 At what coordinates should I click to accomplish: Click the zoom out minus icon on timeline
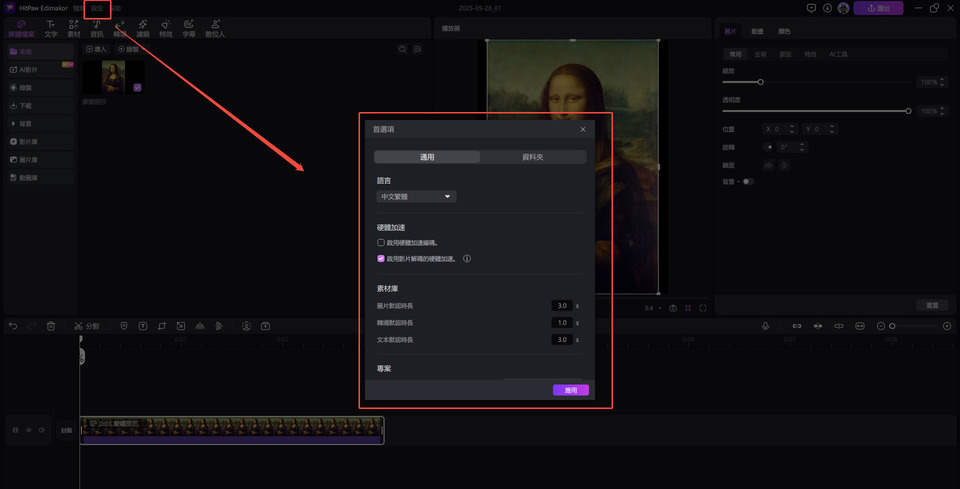[880, 326]
